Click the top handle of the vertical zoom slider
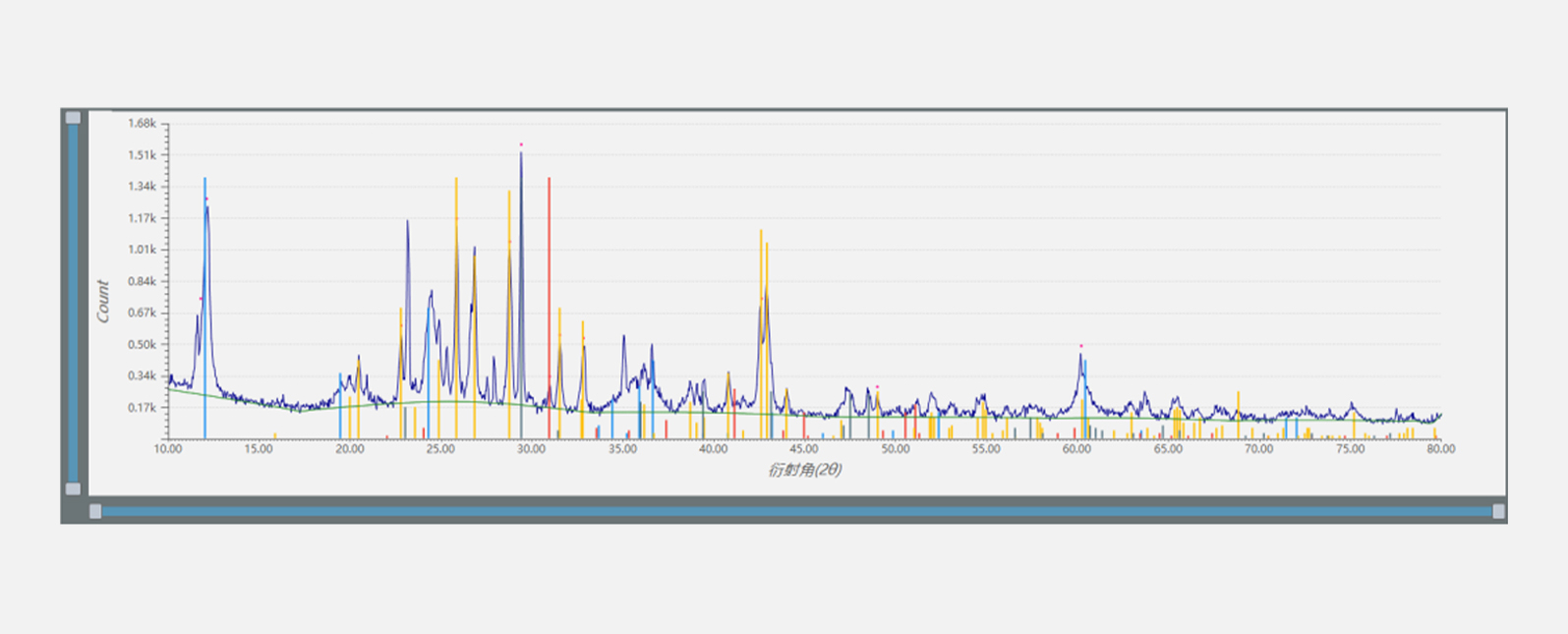Viewport: 1568px width, 634px height. click(73, 118)
